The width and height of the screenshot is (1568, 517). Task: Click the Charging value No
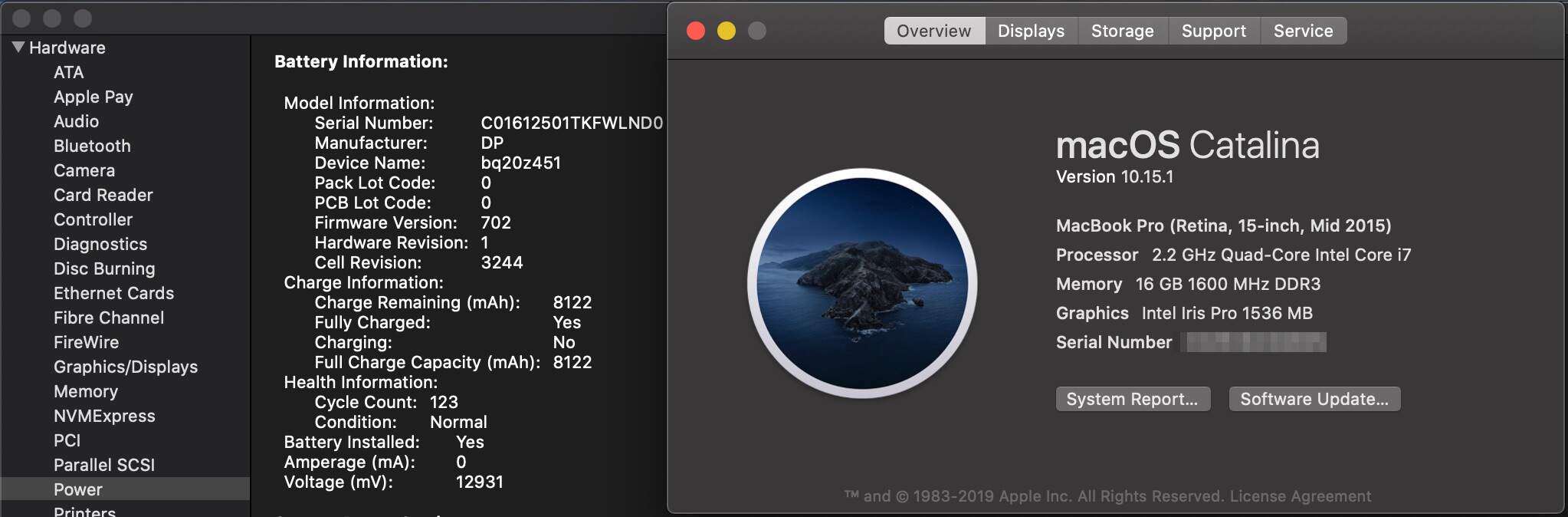click(564, 342)
